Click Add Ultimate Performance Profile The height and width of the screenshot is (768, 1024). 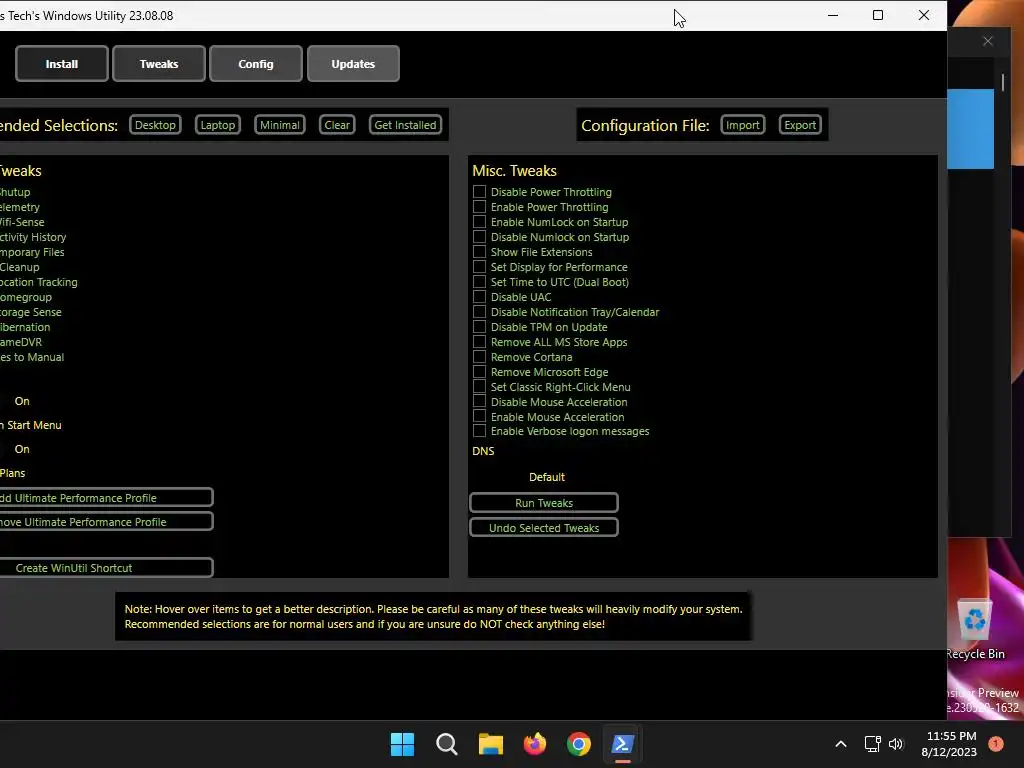pos(104,498)
